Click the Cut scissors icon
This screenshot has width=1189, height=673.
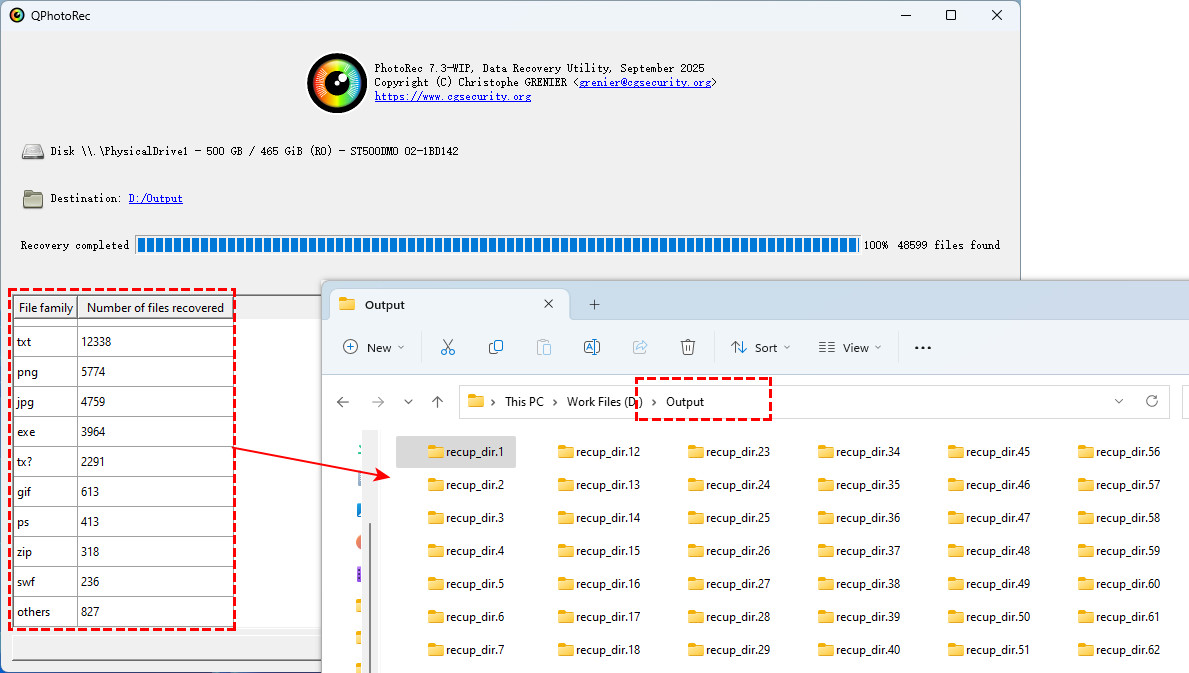(x=447, y=347)
